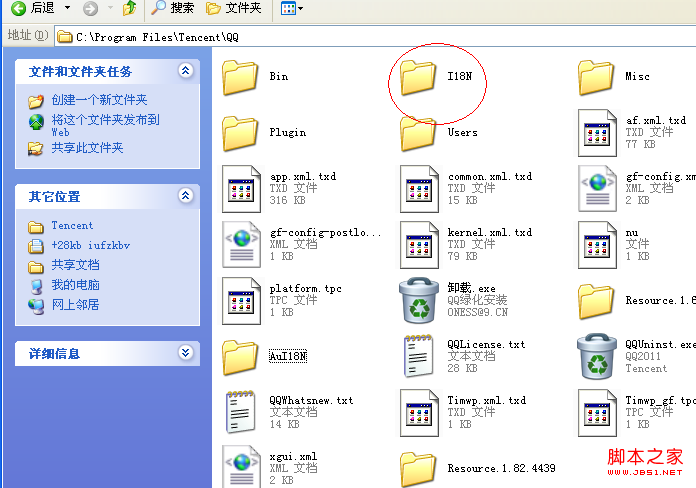The height and width of the screenshot is (488, 696).
Task: Click the QQLicense.txt file name
Action: point(486,344)
